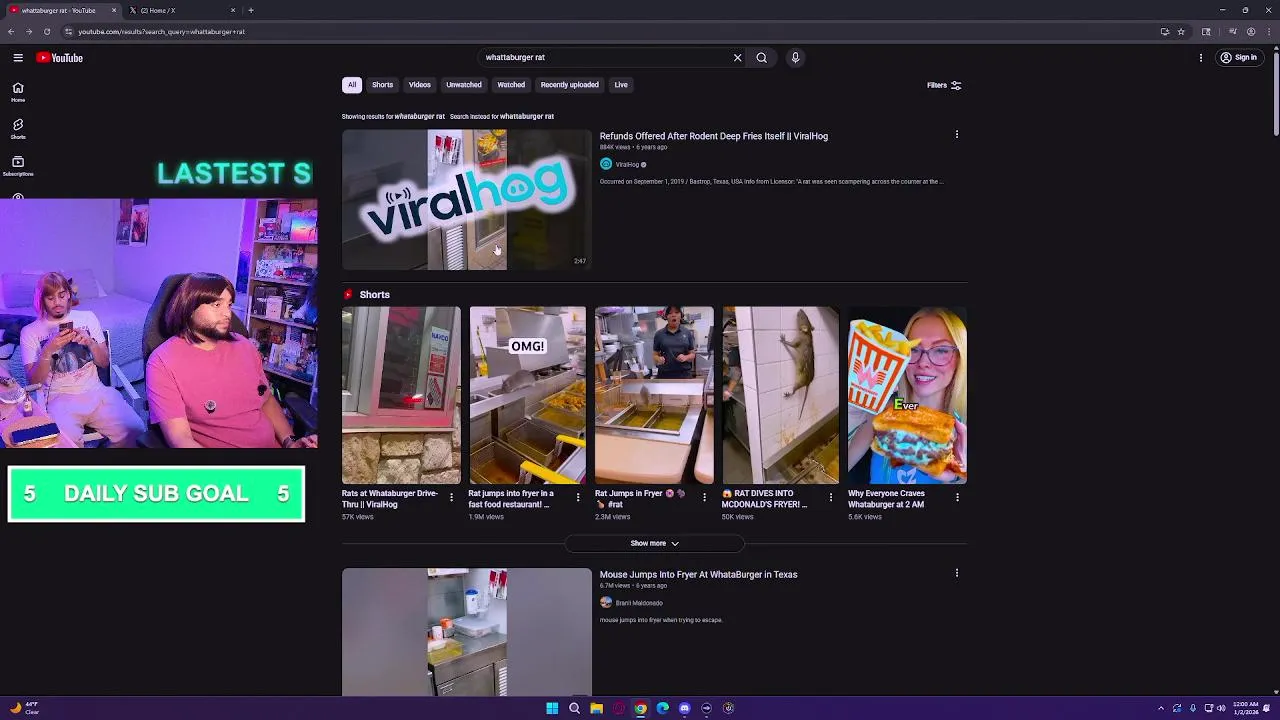Click the browser address bar URL
The height and width of the screenshot is (720, 1280).
coord(161,31)
